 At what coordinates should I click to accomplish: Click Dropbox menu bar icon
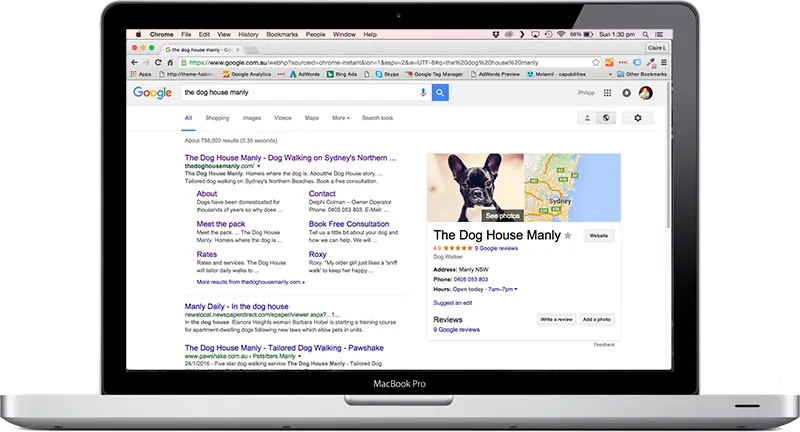495,34
